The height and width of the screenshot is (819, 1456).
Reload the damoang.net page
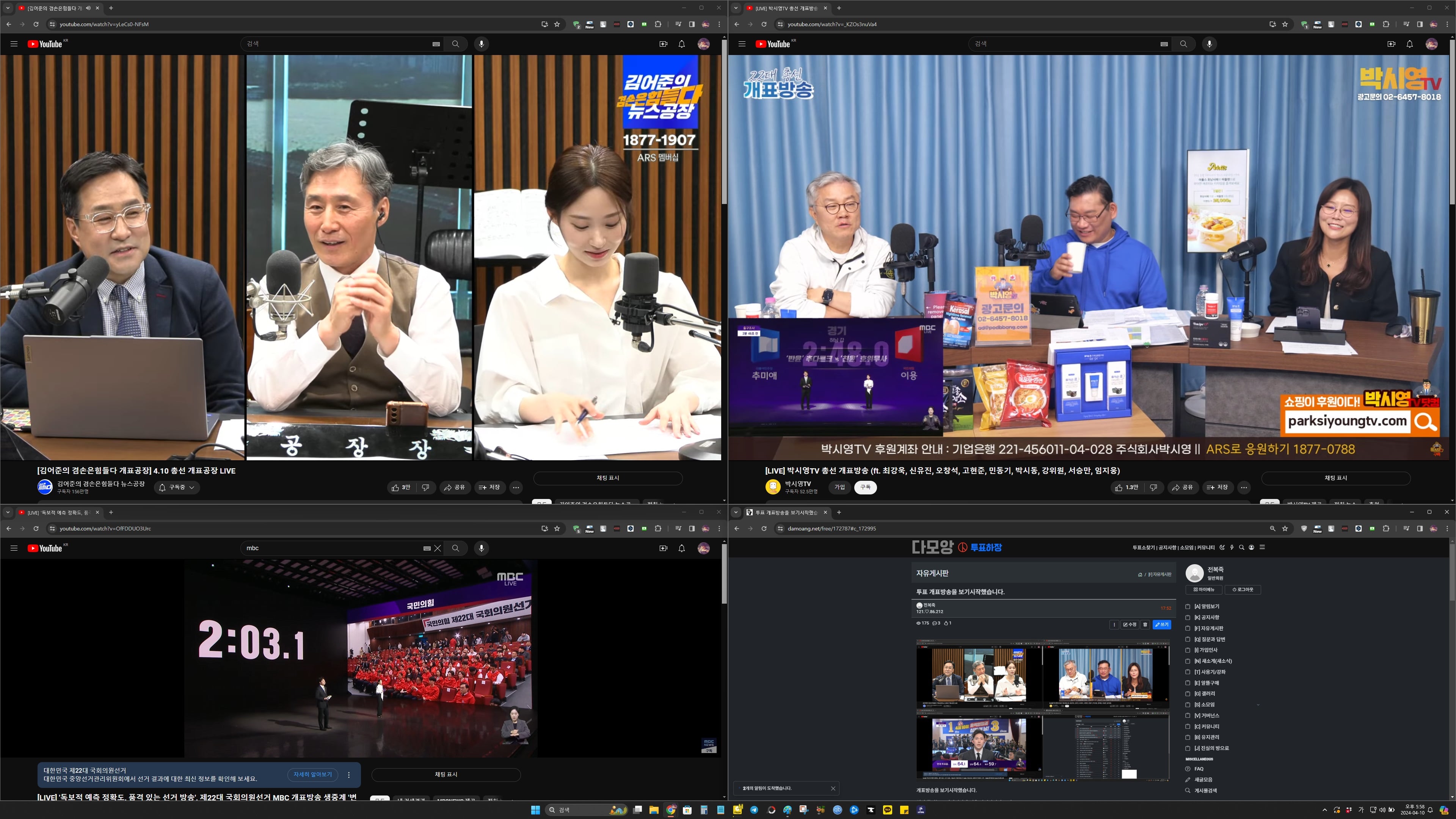point(764,529)
